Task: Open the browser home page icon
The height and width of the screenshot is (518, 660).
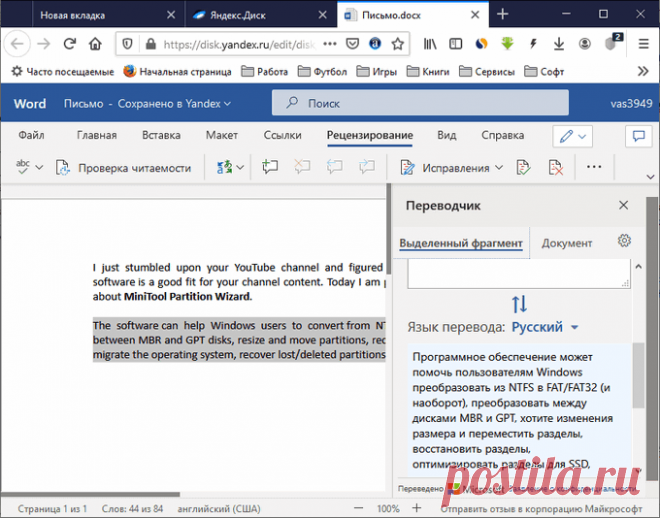Action: 95,44
